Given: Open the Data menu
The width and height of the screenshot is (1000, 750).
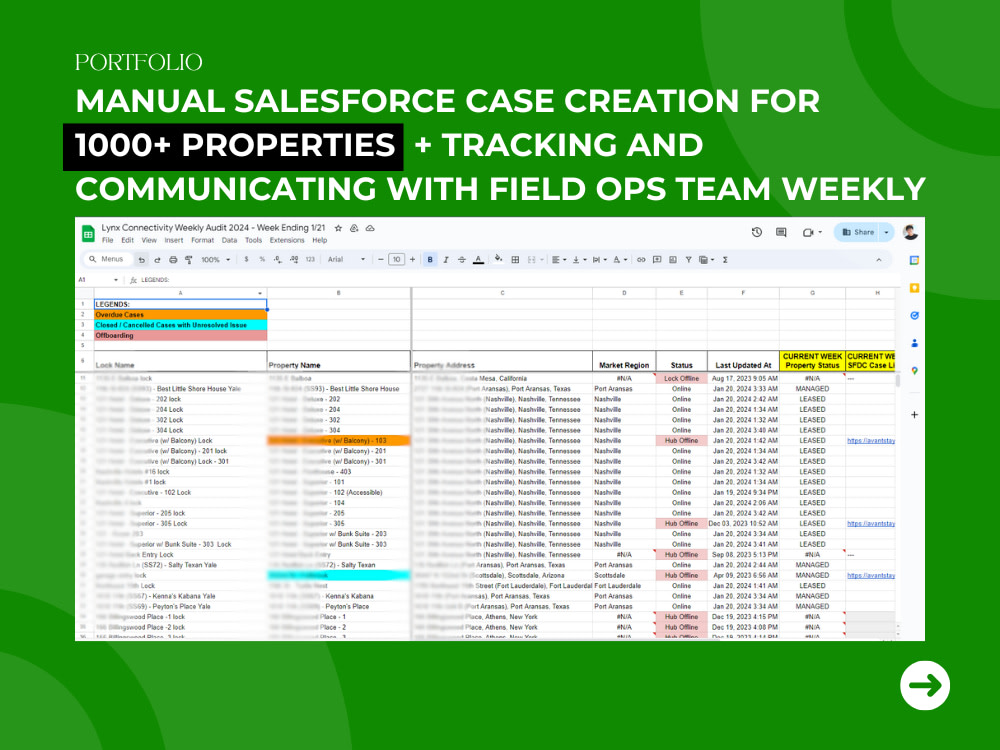Looking at the screenshot, I should 229,240.
